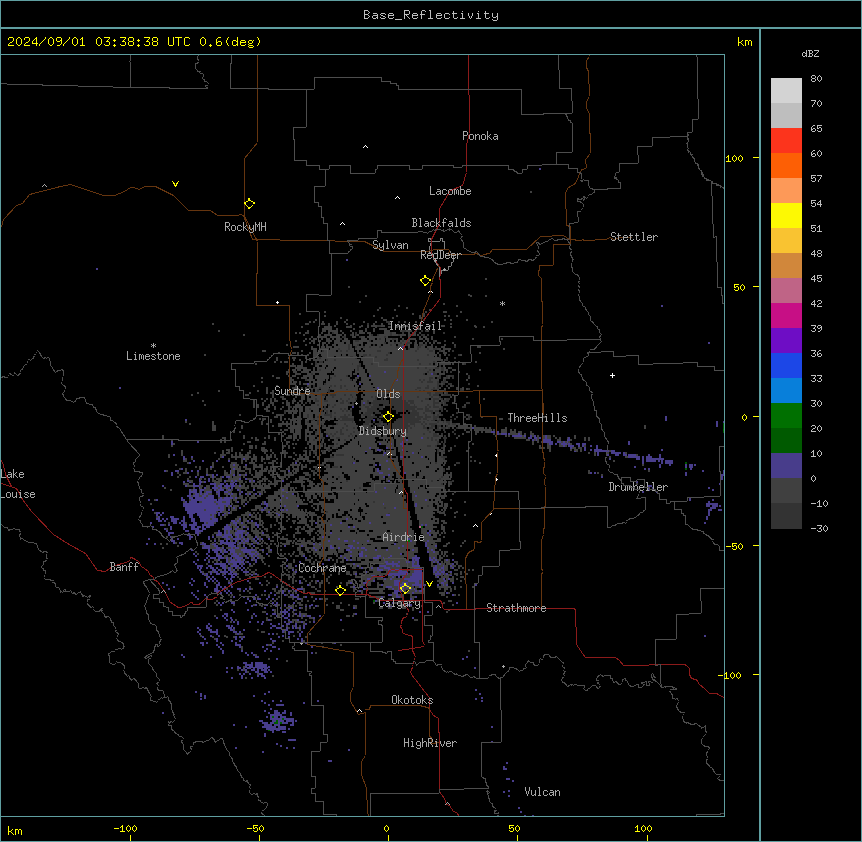Click the Limestone label

[x=153, y=356]
